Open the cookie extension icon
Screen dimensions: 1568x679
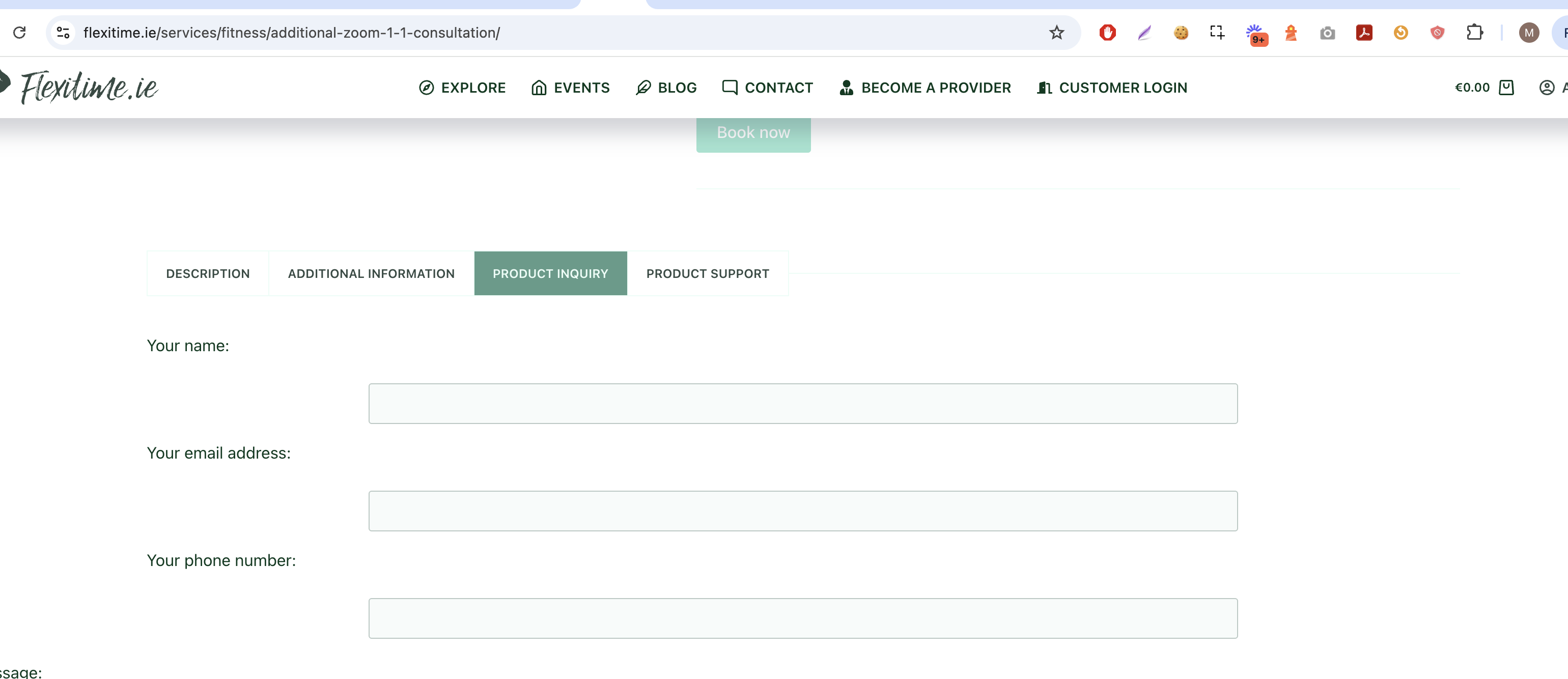1181,32
